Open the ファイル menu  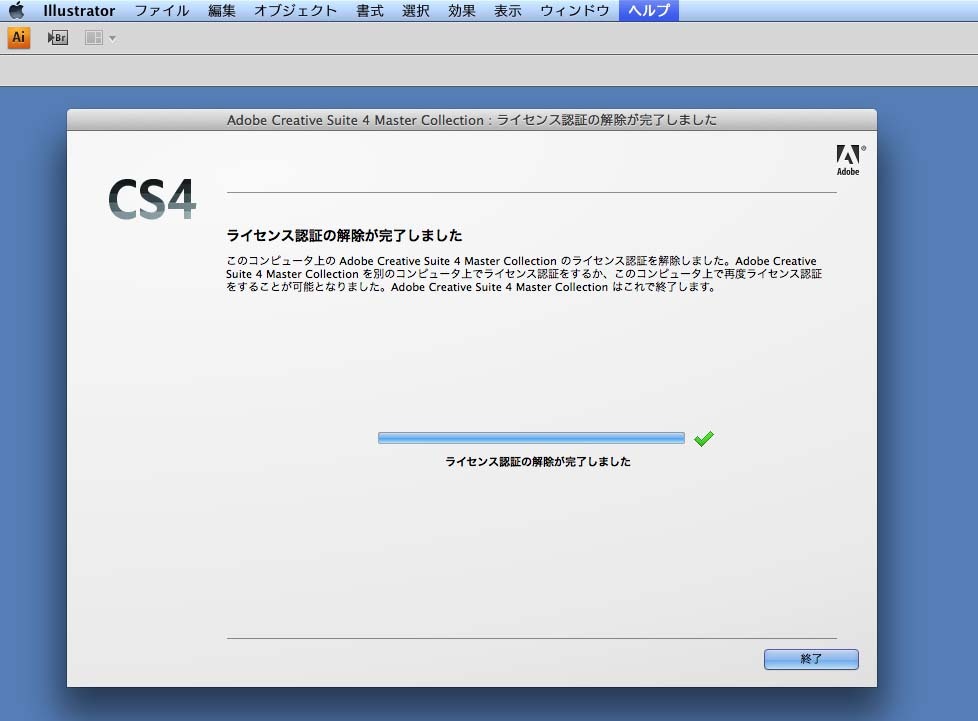pyautogui.click(x=162, y=11)
